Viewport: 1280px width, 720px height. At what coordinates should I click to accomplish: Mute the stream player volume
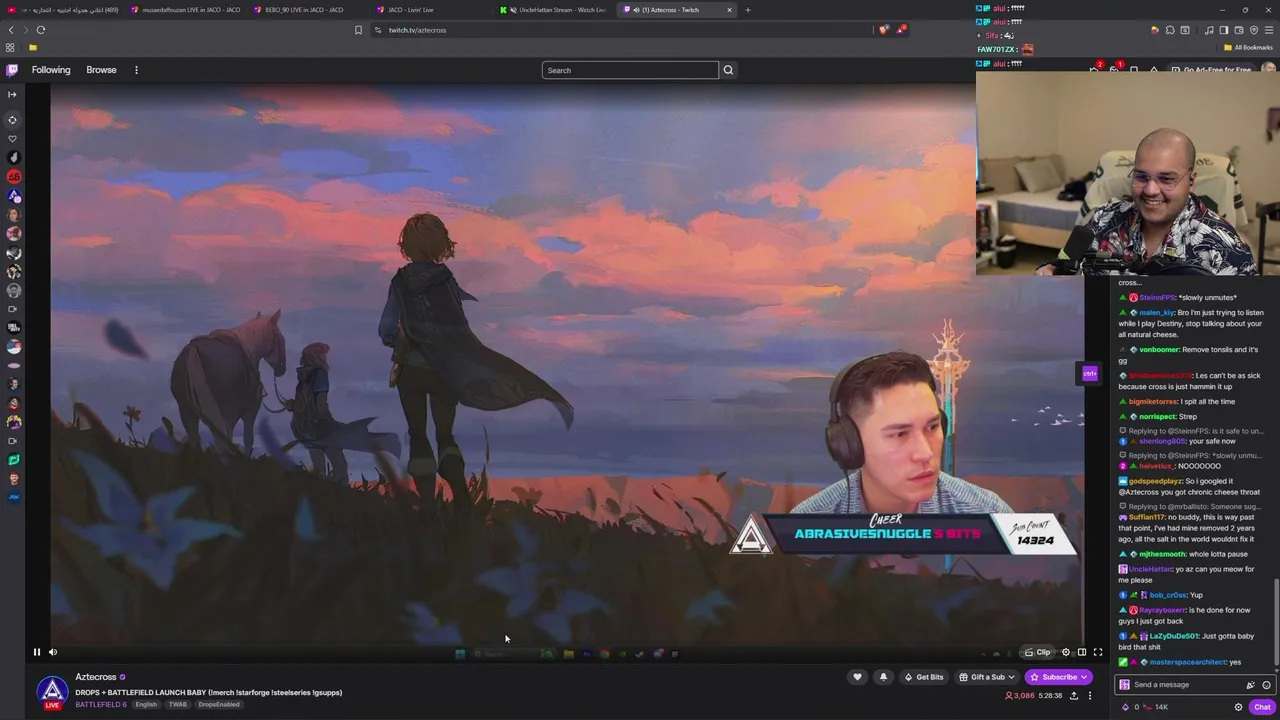53,652
